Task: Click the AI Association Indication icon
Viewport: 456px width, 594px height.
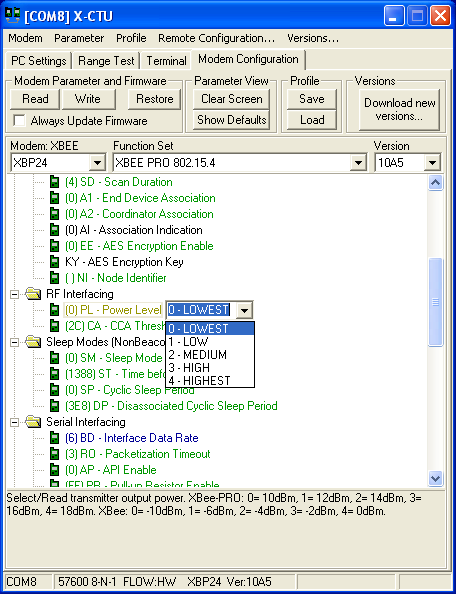Action: pos(55,230)
